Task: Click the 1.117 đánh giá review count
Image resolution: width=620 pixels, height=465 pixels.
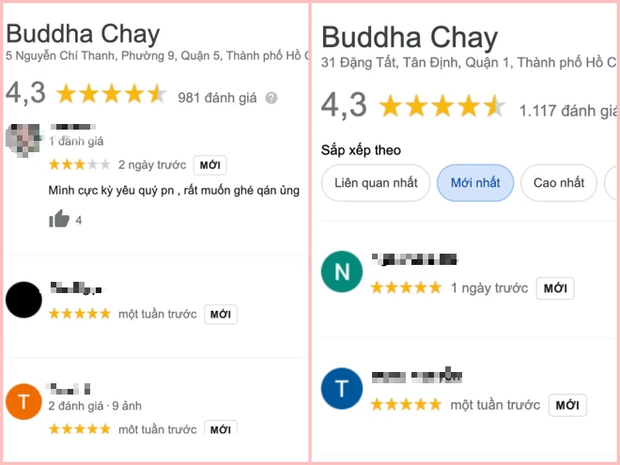Action: pos(568,111)
